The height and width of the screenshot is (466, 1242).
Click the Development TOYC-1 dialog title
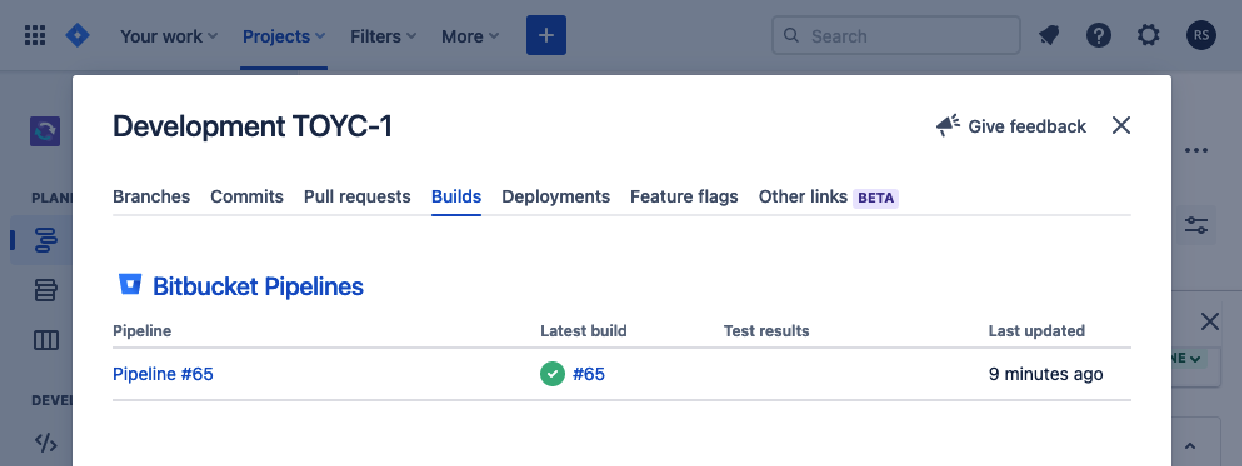pos(253,126)
